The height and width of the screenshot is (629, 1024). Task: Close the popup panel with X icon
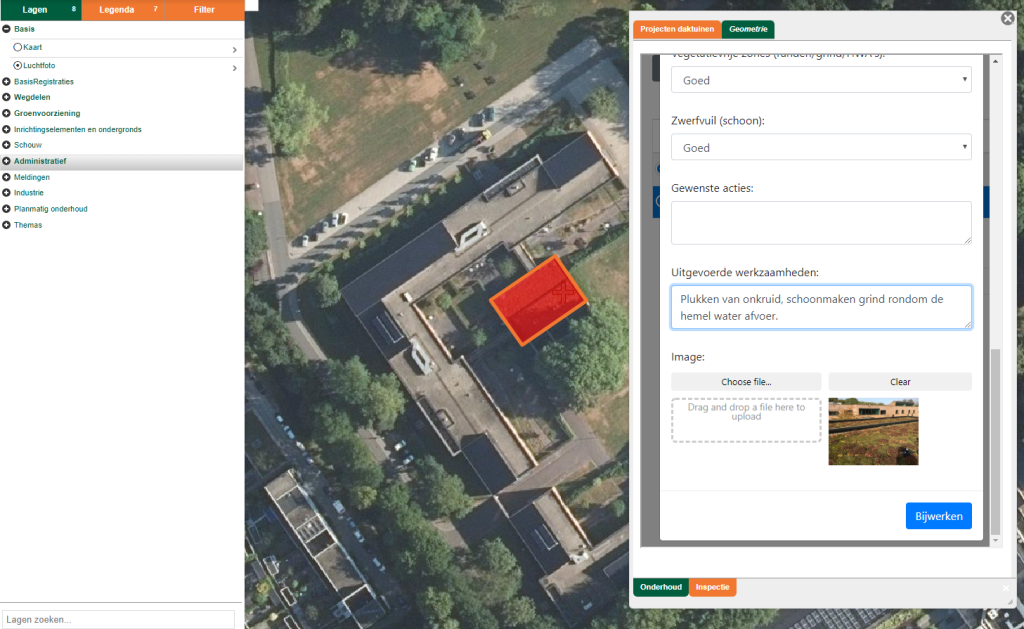click(1007, 18)
